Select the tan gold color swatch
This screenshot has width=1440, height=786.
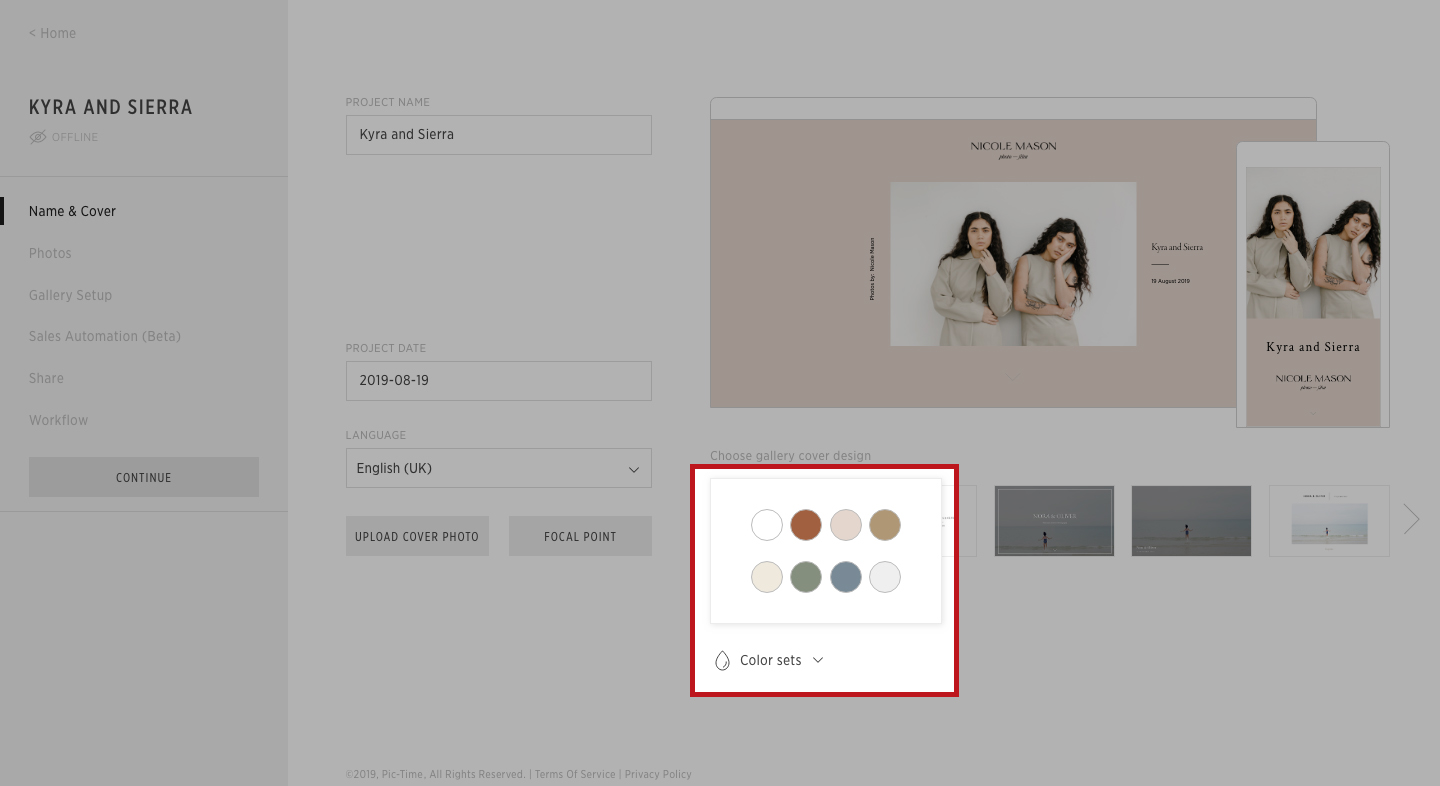(x=885, y=525)
